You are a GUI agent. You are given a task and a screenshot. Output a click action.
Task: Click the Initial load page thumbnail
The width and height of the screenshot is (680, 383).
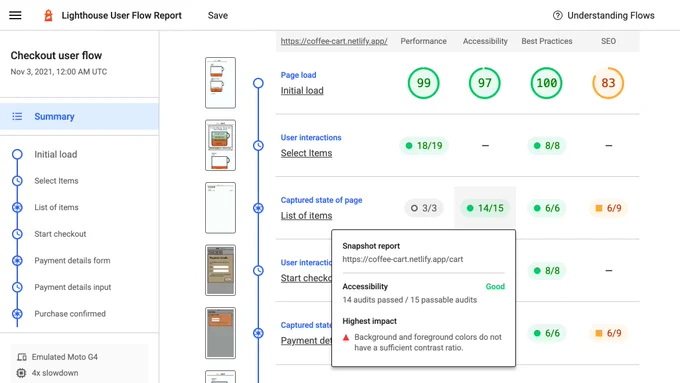(x=220, y=83)
